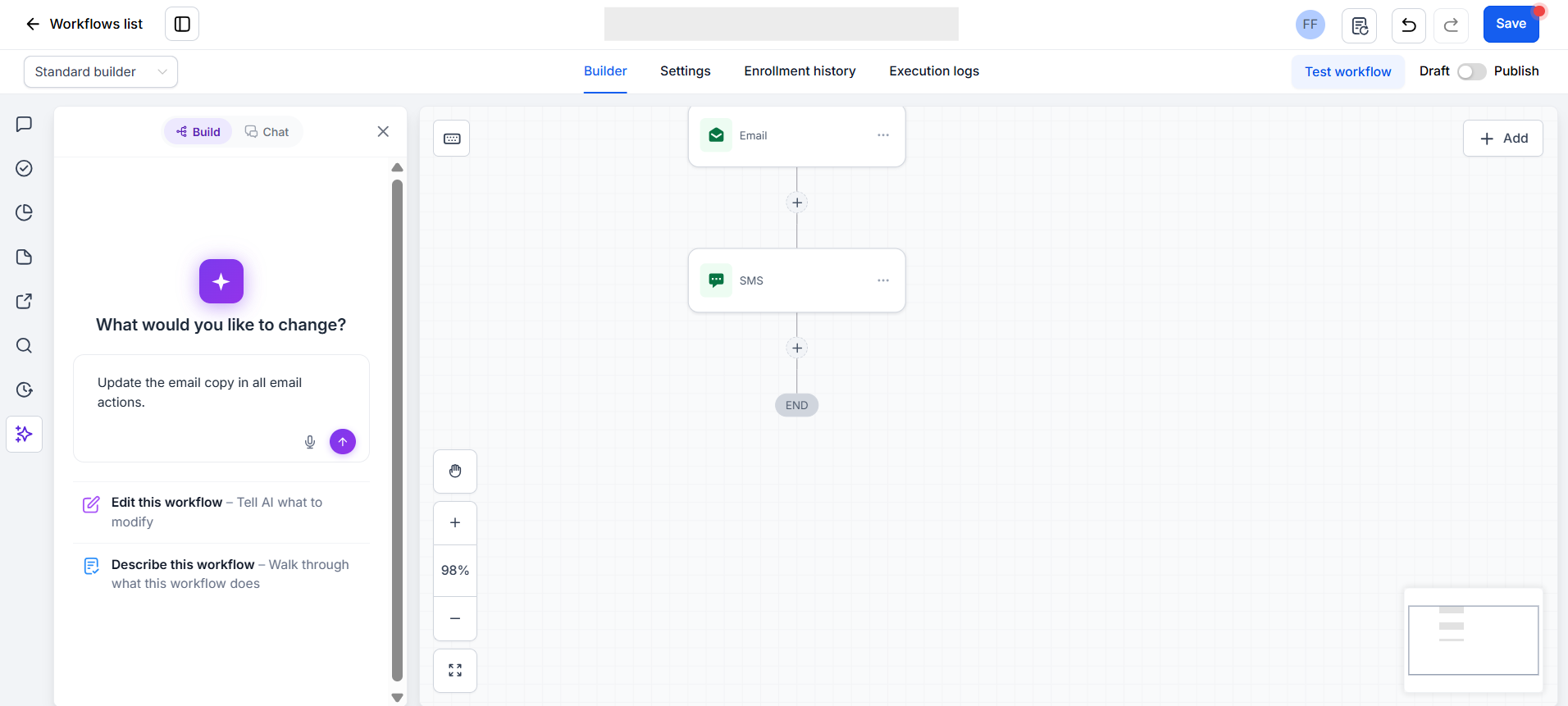The height and width of the screenshot is (706, 1568).
Task: Switch to the Builder tab
Action: pyautogui.click(x=605, y=71)
